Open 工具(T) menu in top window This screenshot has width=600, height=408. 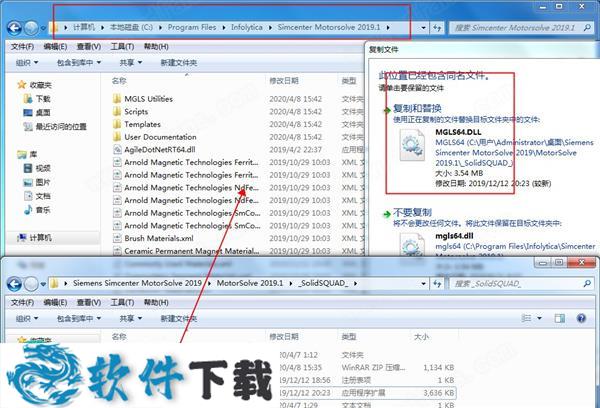tap(122, 47)
